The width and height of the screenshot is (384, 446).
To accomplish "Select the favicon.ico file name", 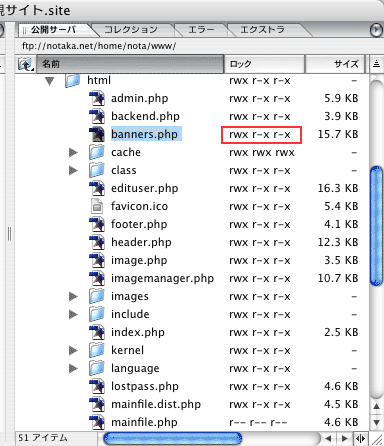I will pyautogui.click(x=139, y=206).
